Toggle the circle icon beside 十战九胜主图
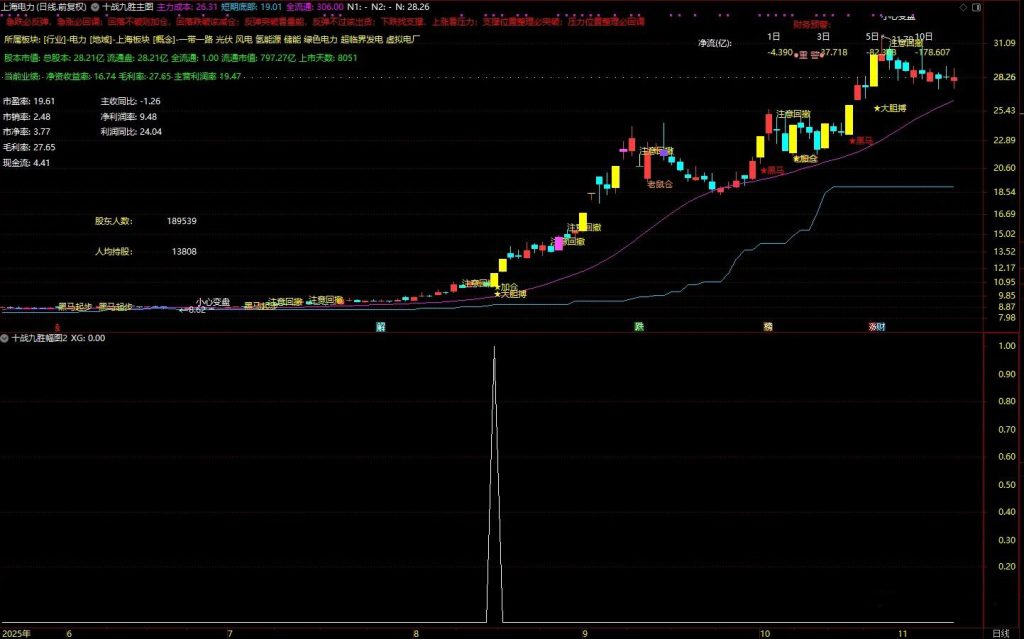1024x639 pixels. [x=95, y=6]
